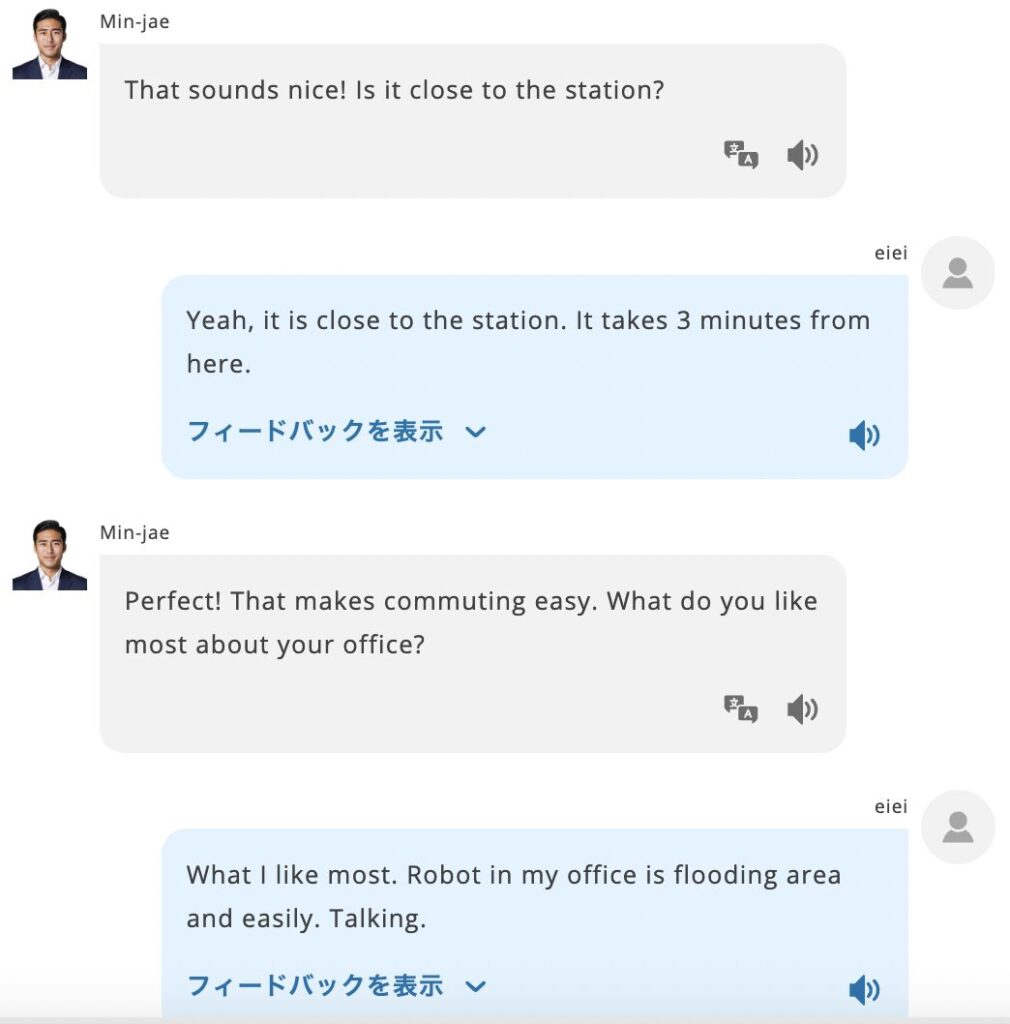Play audio for 'That sounds nice!' message
Image resolution: width=1010 pixels, height=1024 pixels.
pyautogui.click(x=802, y=155)
